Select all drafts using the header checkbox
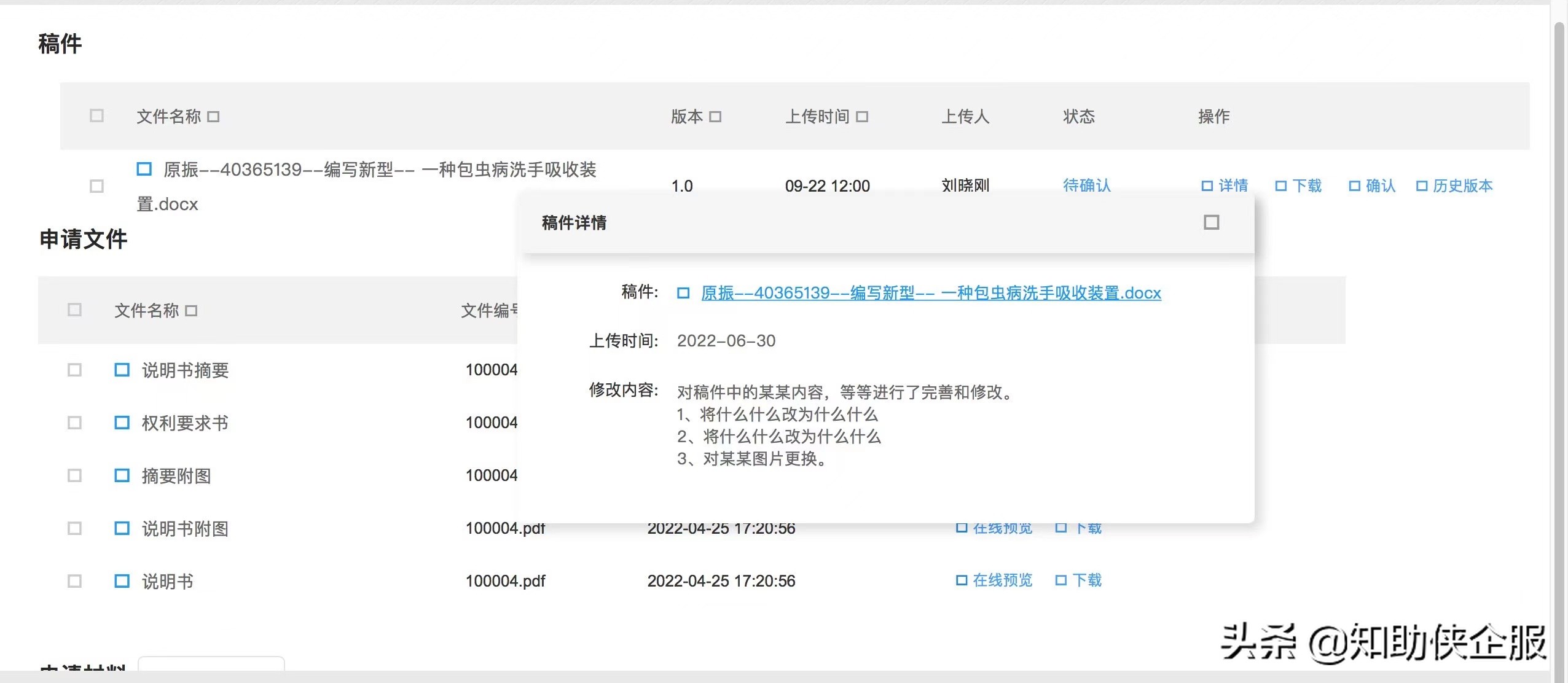1568x683 pixels. tap(96, 115)
